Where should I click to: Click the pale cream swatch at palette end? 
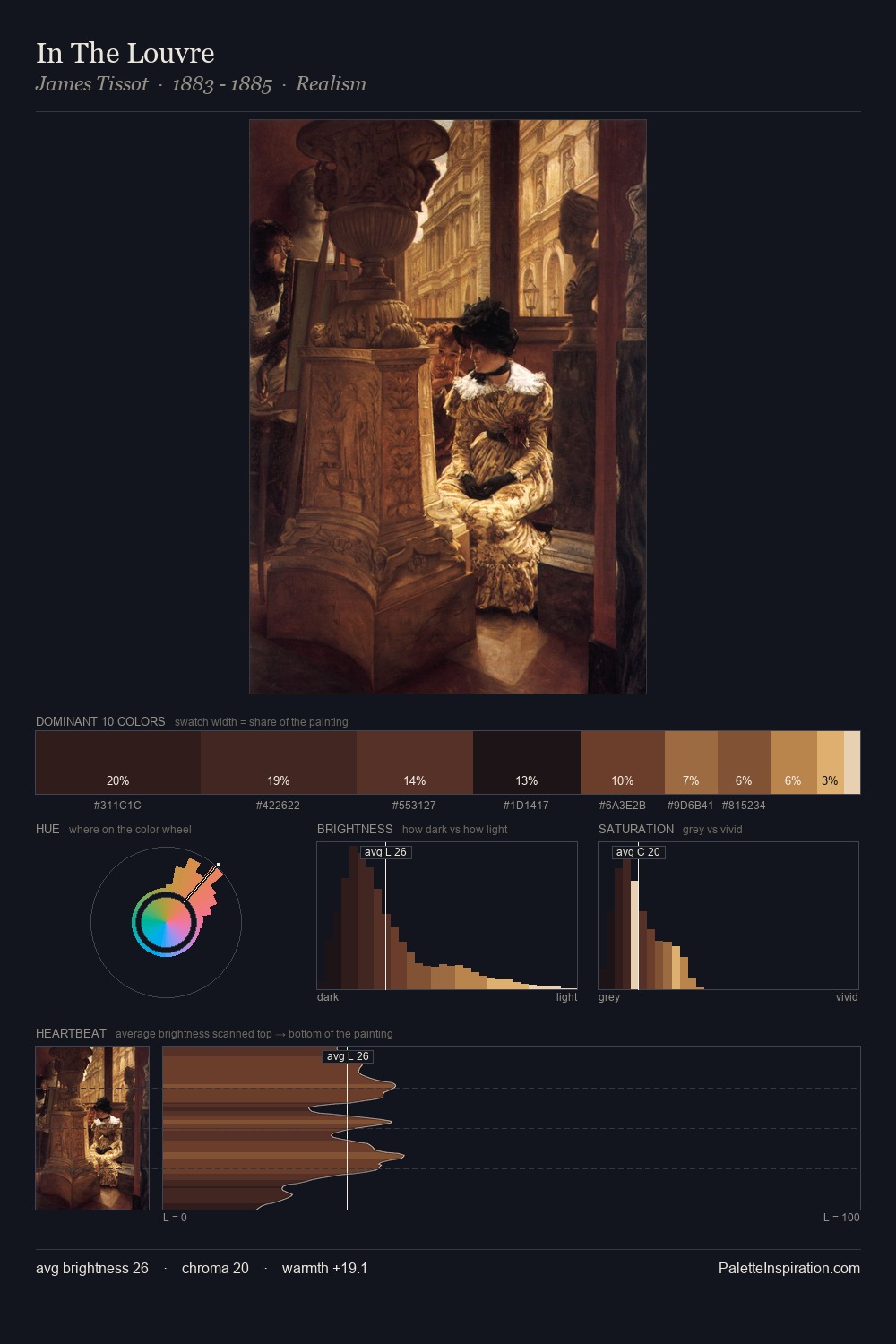(x=852, y=762)
